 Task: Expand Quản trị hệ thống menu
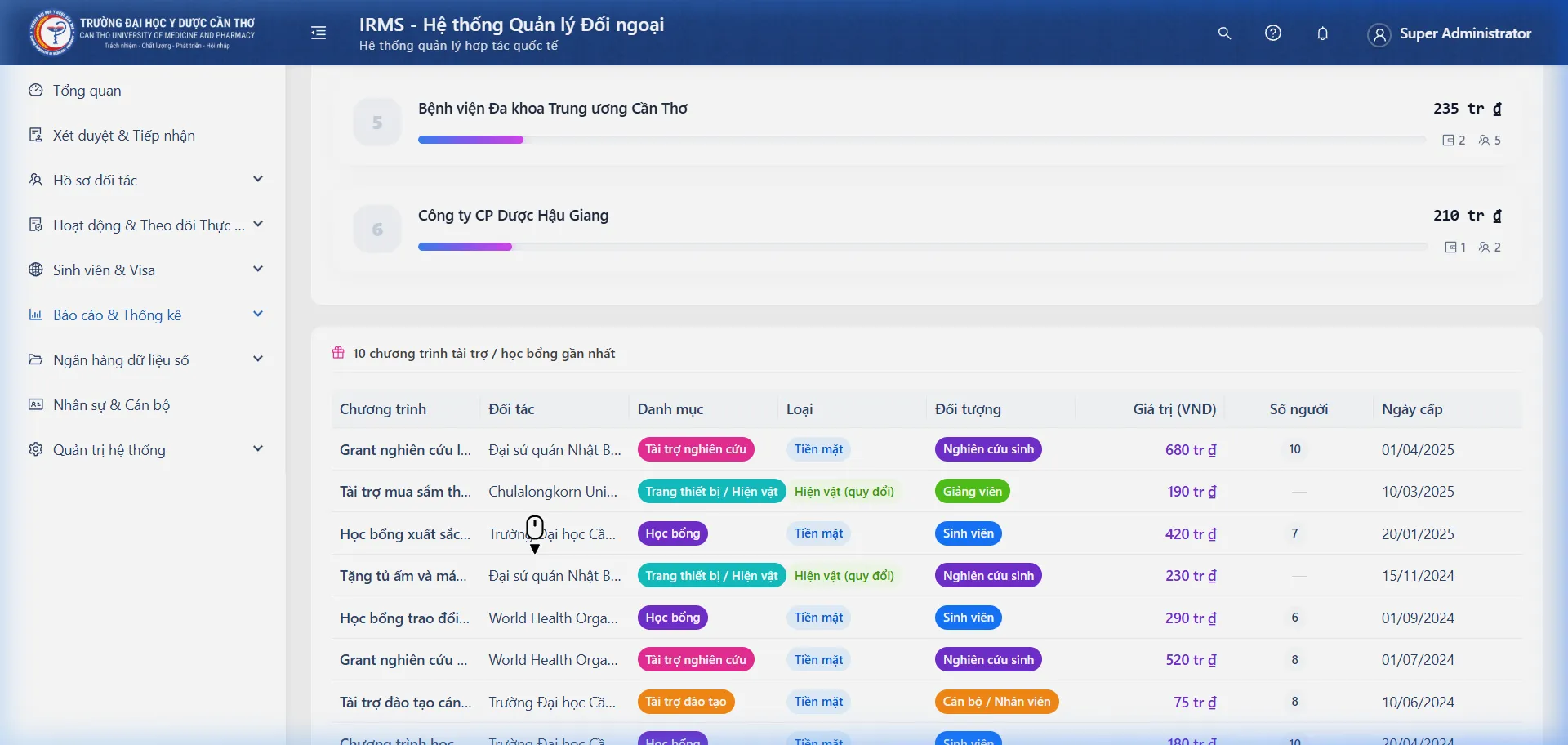258,449
